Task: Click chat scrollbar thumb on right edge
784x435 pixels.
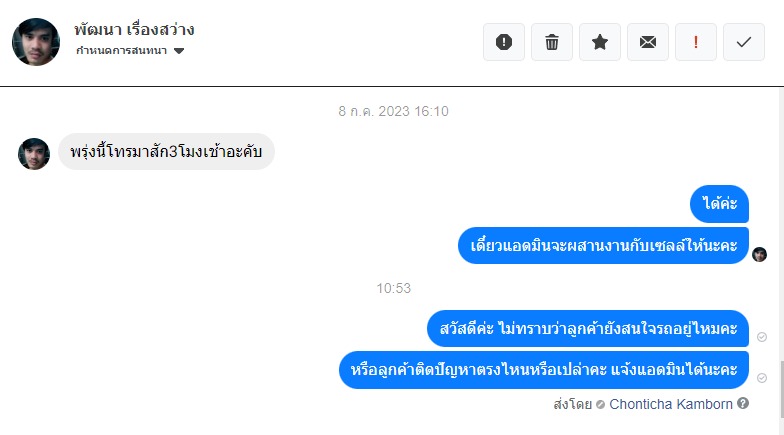Action: 781,389
